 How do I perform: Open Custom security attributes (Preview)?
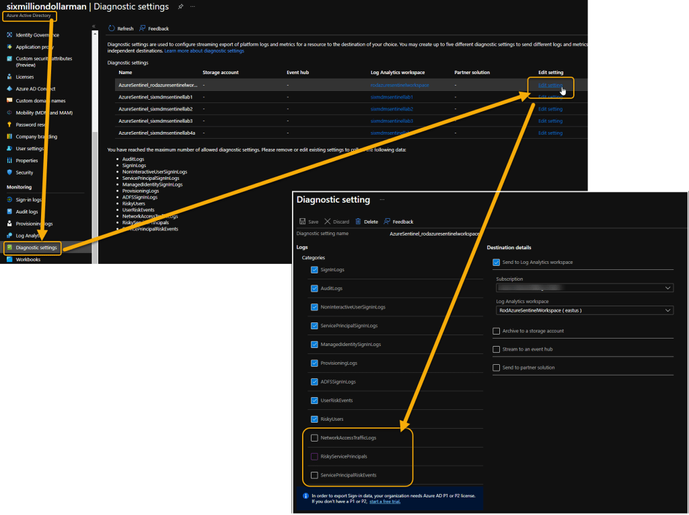click(x=40, y=62)
